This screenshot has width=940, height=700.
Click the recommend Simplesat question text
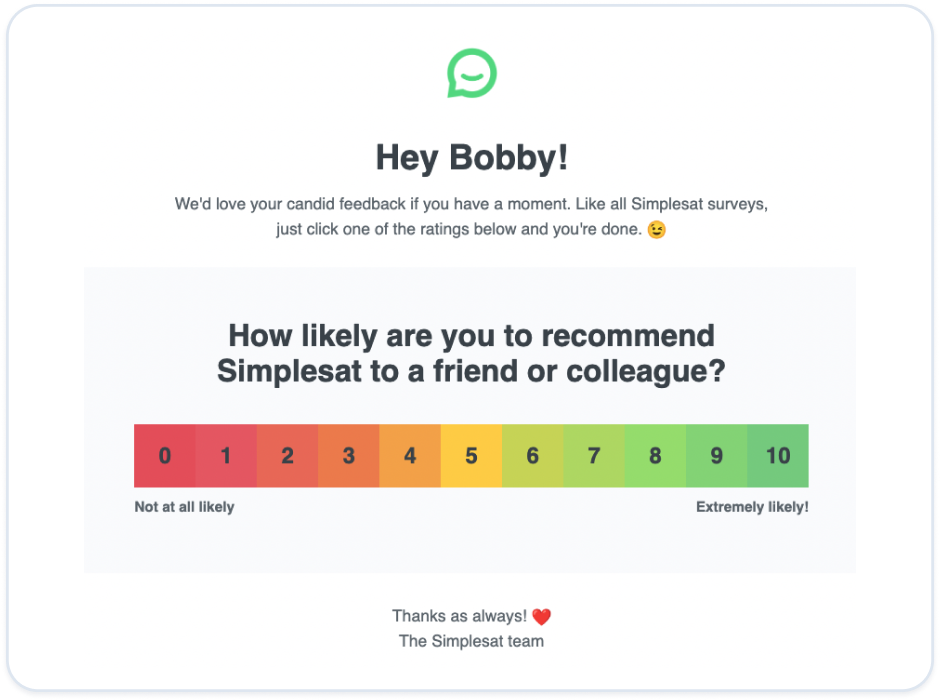471,353
